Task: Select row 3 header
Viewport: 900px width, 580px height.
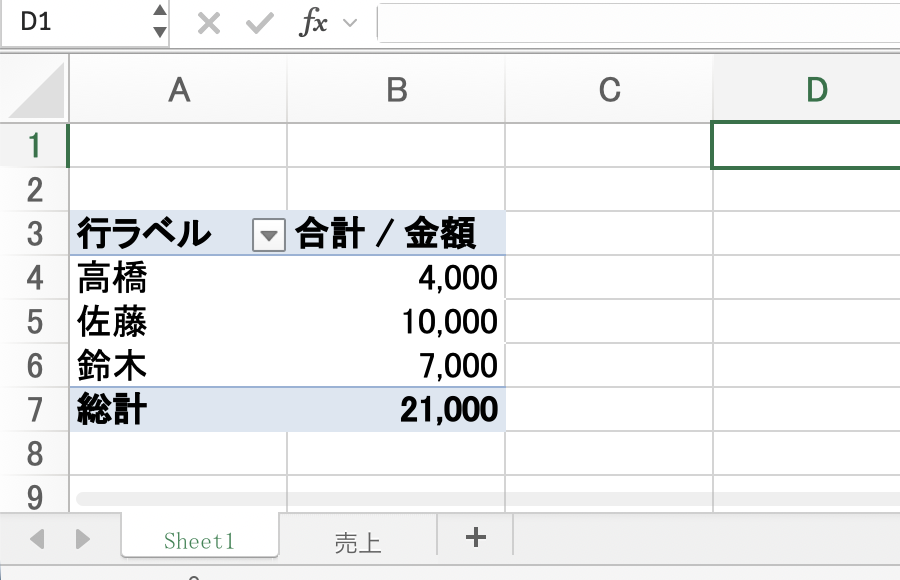Action: [x=34, y=234]
